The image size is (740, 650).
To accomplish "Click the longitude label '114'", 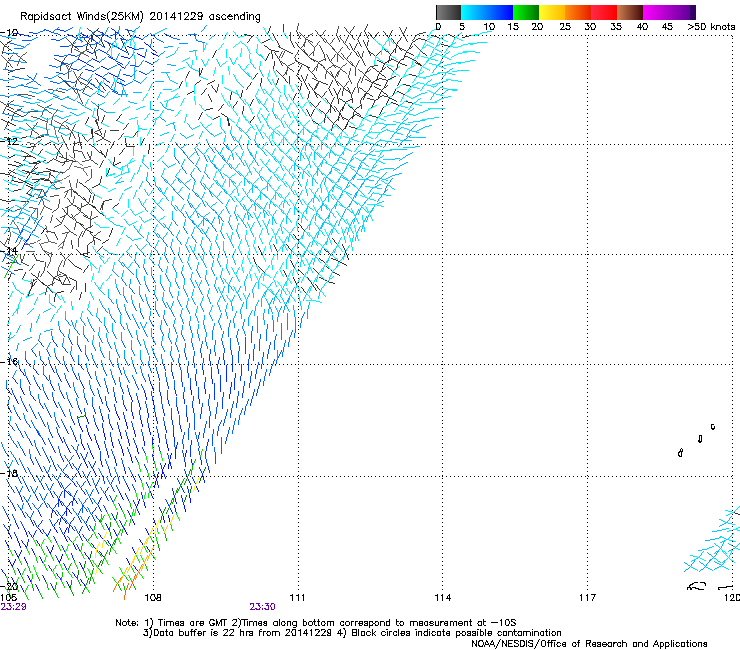I will coord(442,598).
